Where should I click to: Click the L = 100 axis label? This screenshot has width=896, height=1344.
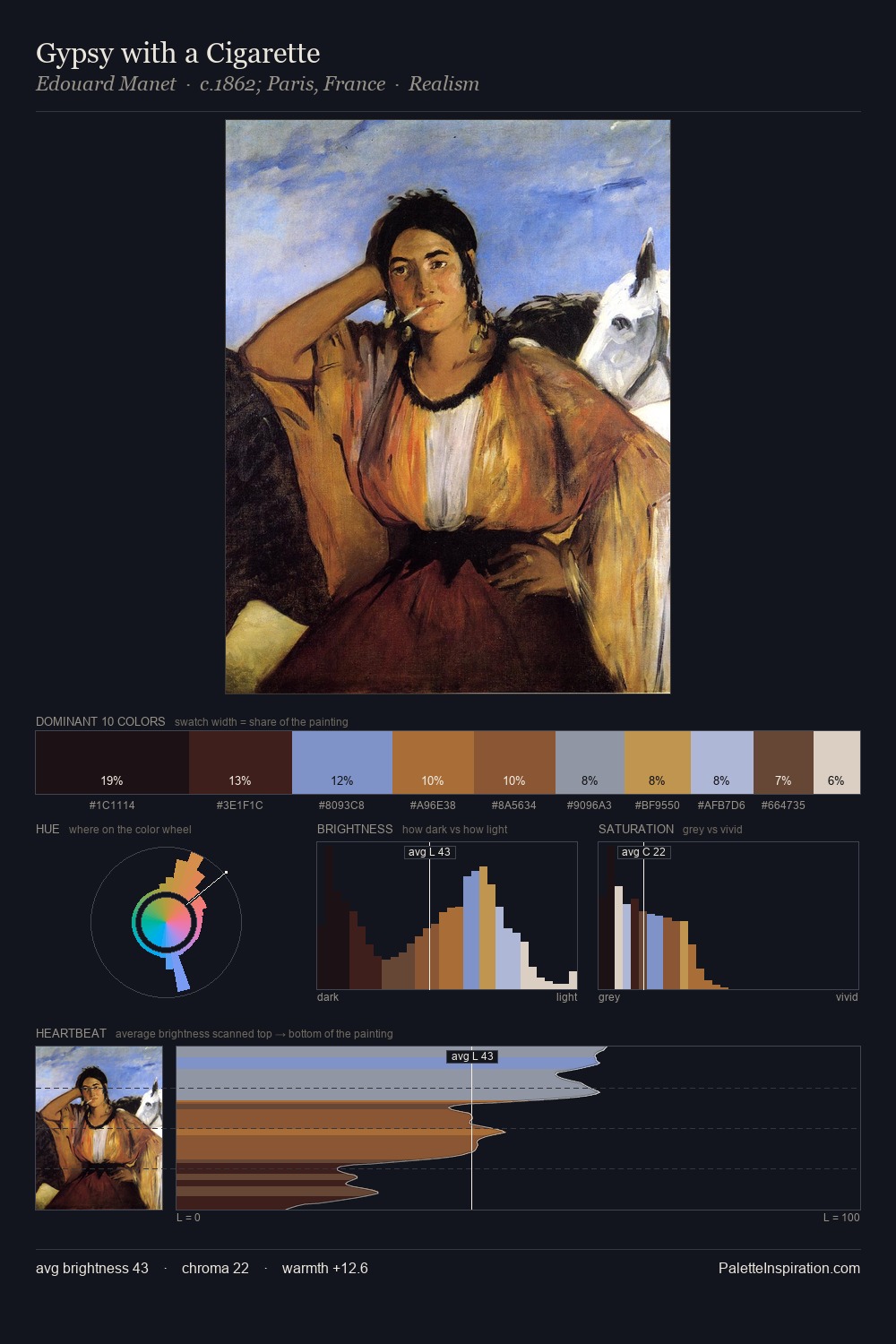tap(841, 1218)
